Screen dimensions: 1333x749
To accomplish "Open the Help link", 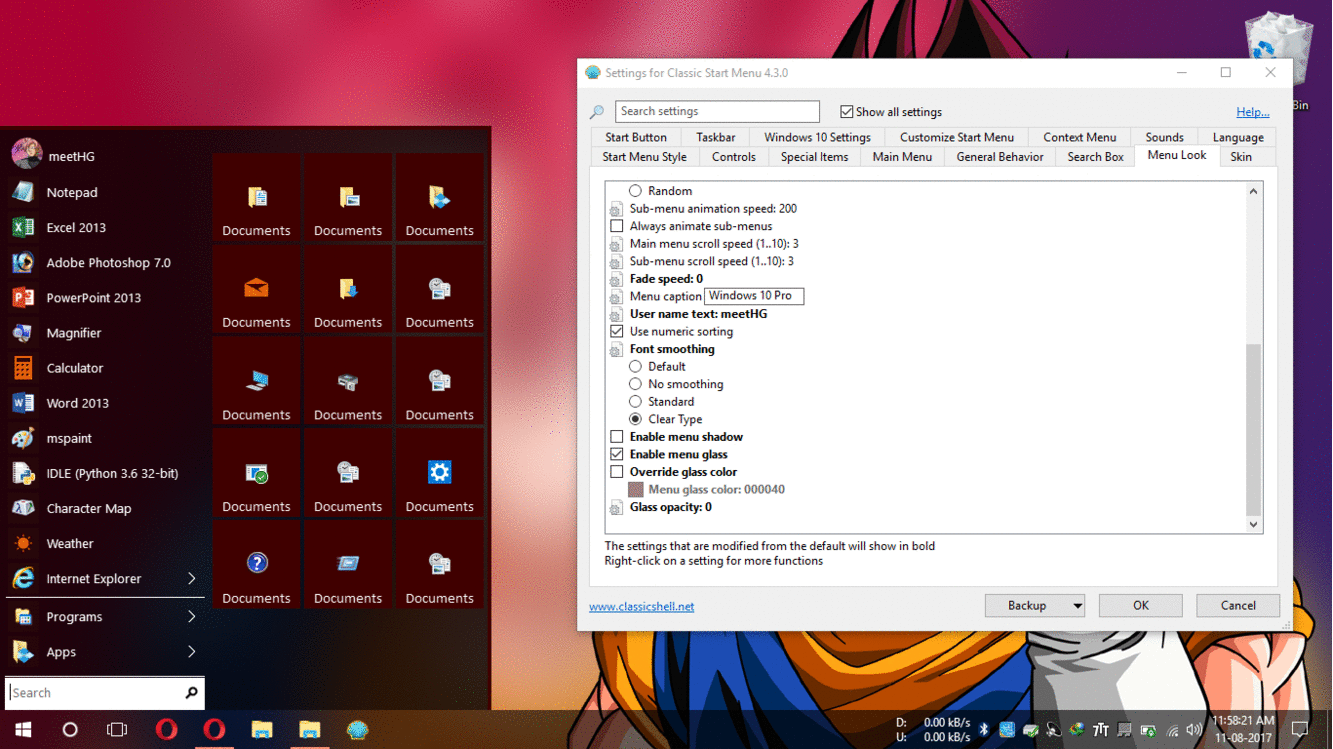I will coord(1252,112).
